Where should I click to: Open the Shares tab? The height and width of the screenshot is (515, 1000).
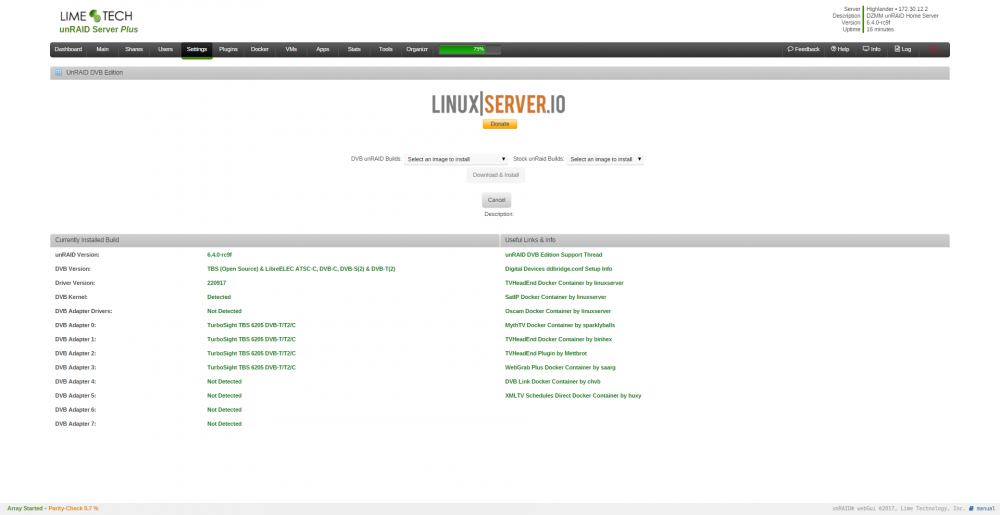tap(134, 49)
